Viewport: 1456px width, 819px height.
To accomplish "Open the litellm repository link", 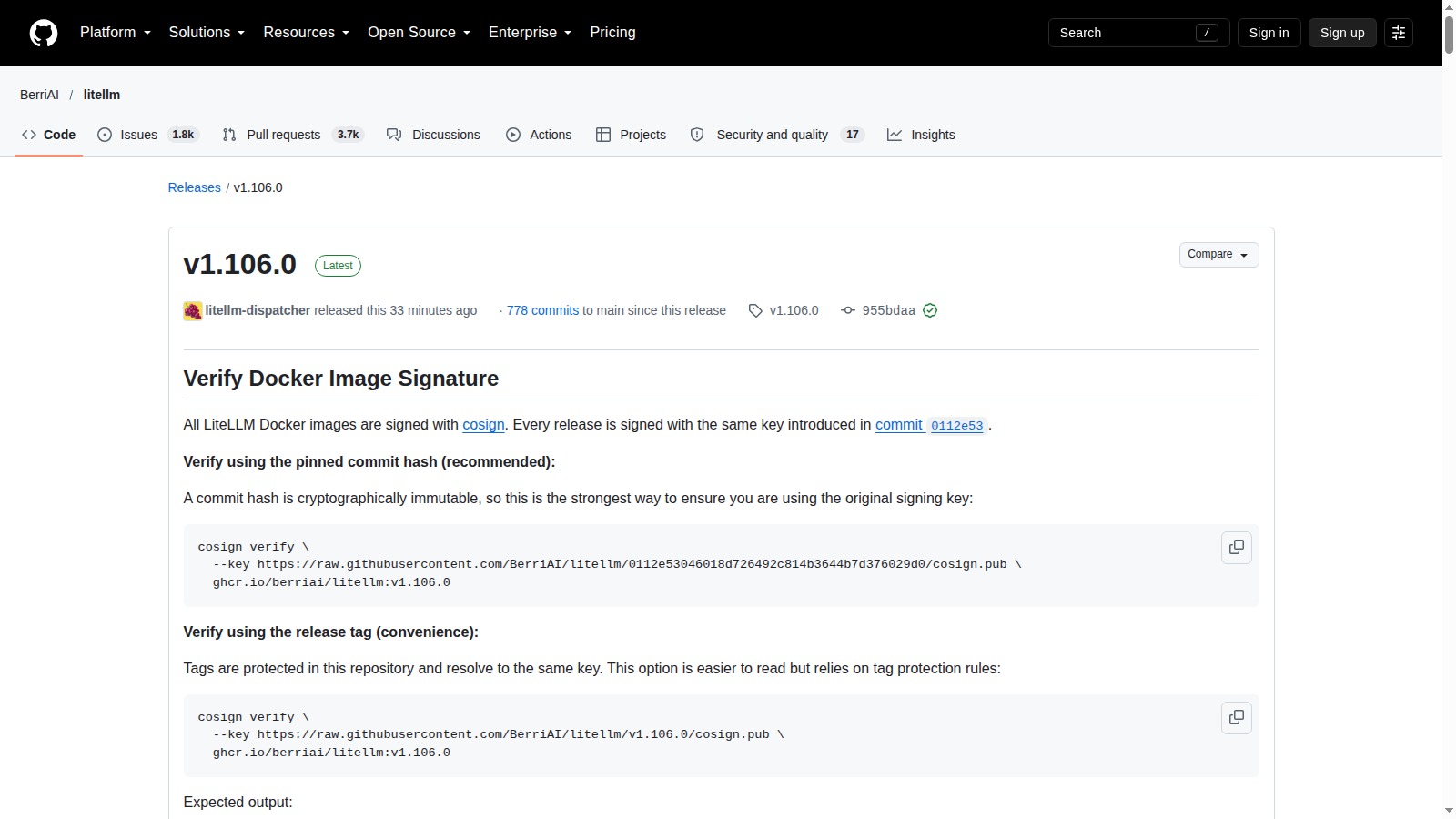I will coord(102,95).
